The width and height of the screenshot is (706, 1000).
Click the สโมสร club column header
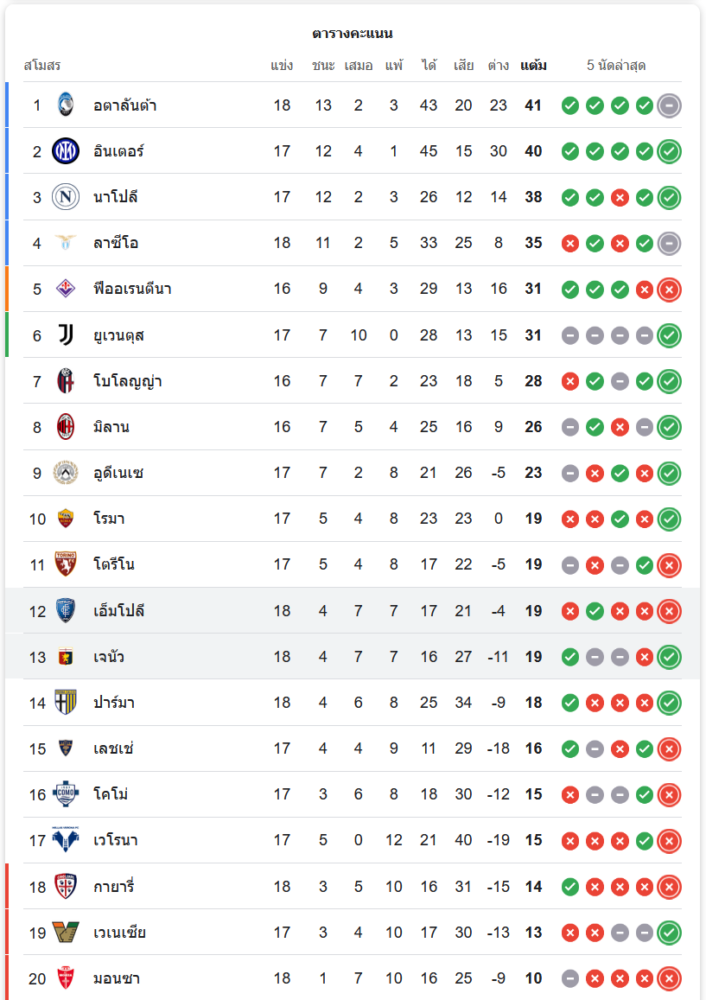click(x=42, y=66)
